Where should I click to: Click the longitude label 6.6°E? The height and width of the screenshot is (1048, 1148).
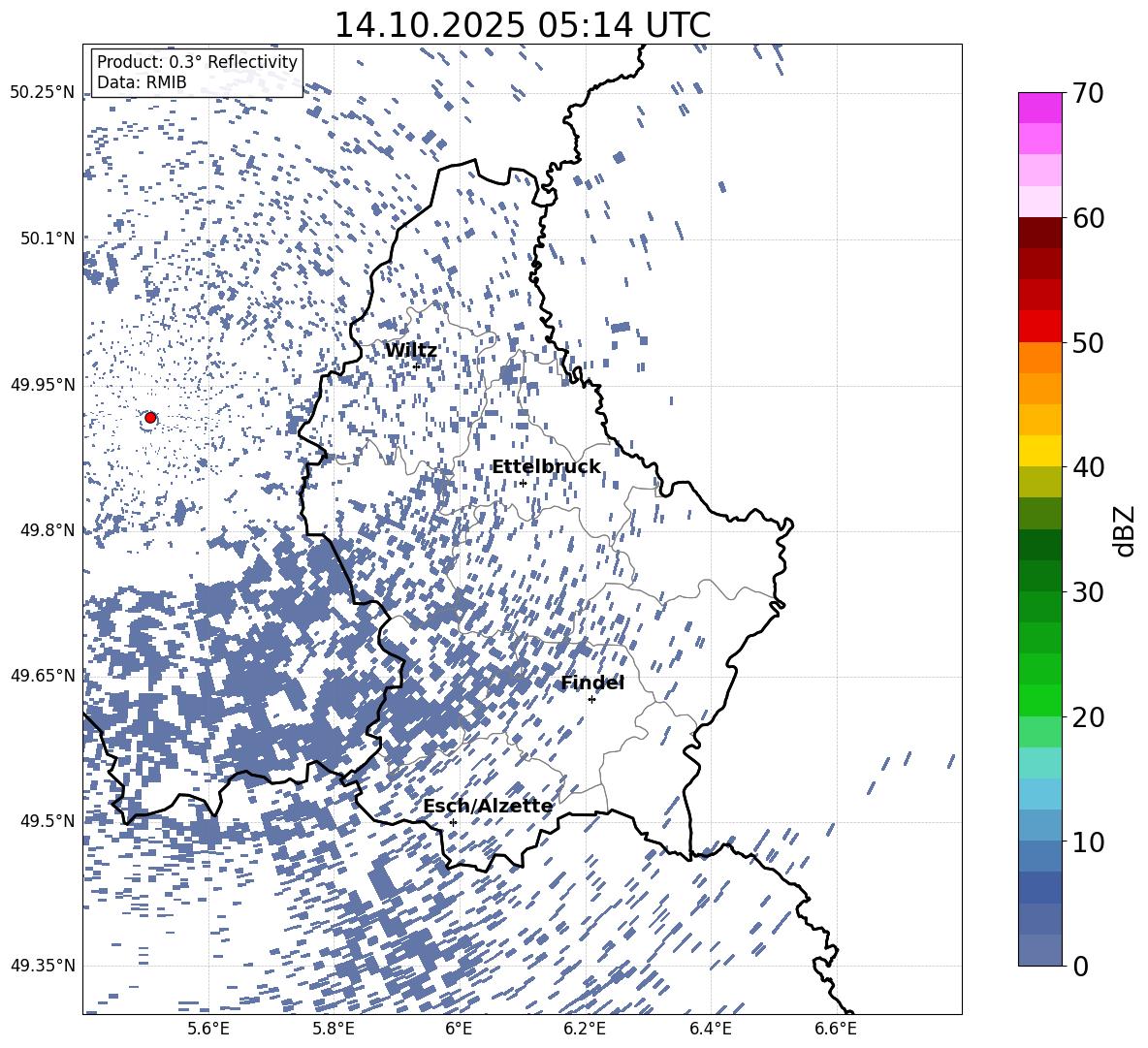[836, 1029]
